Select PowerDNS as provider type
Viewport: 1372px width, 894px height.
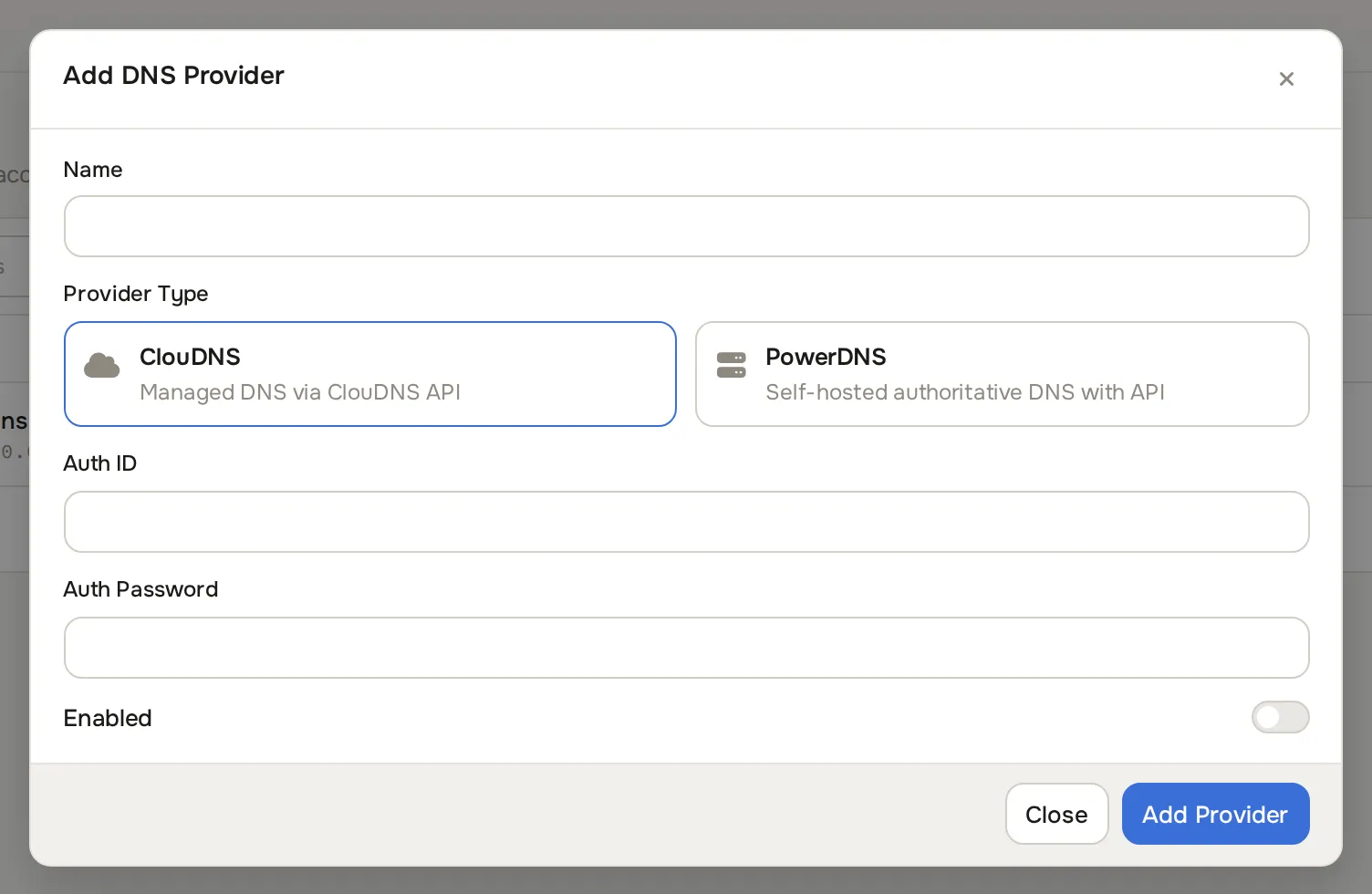click(x=1003, y=374)
